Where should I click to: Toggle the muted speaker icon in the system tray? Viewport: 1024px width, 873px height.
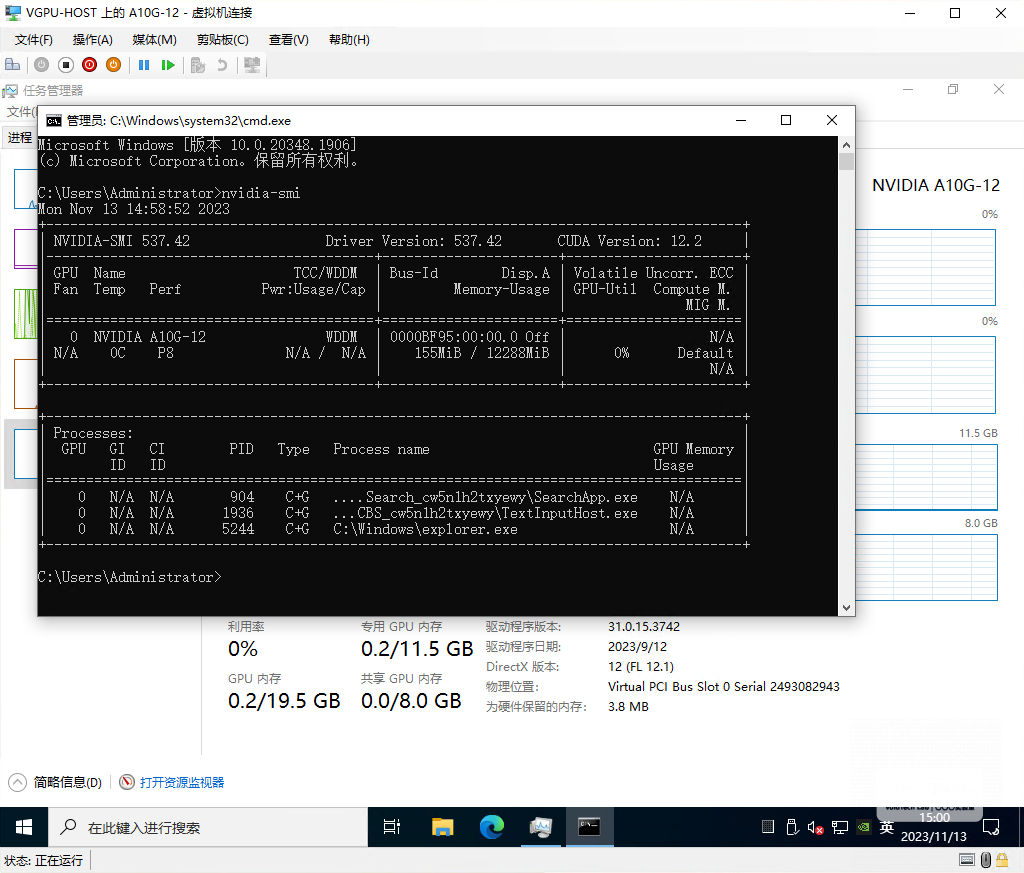pyautogui.click(x=815, y=827)
